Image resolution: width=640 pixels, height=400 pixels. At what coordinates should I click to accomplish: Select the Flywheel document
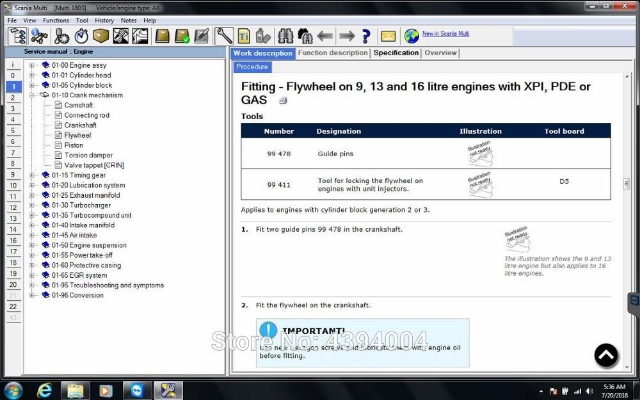pos(78,135)
